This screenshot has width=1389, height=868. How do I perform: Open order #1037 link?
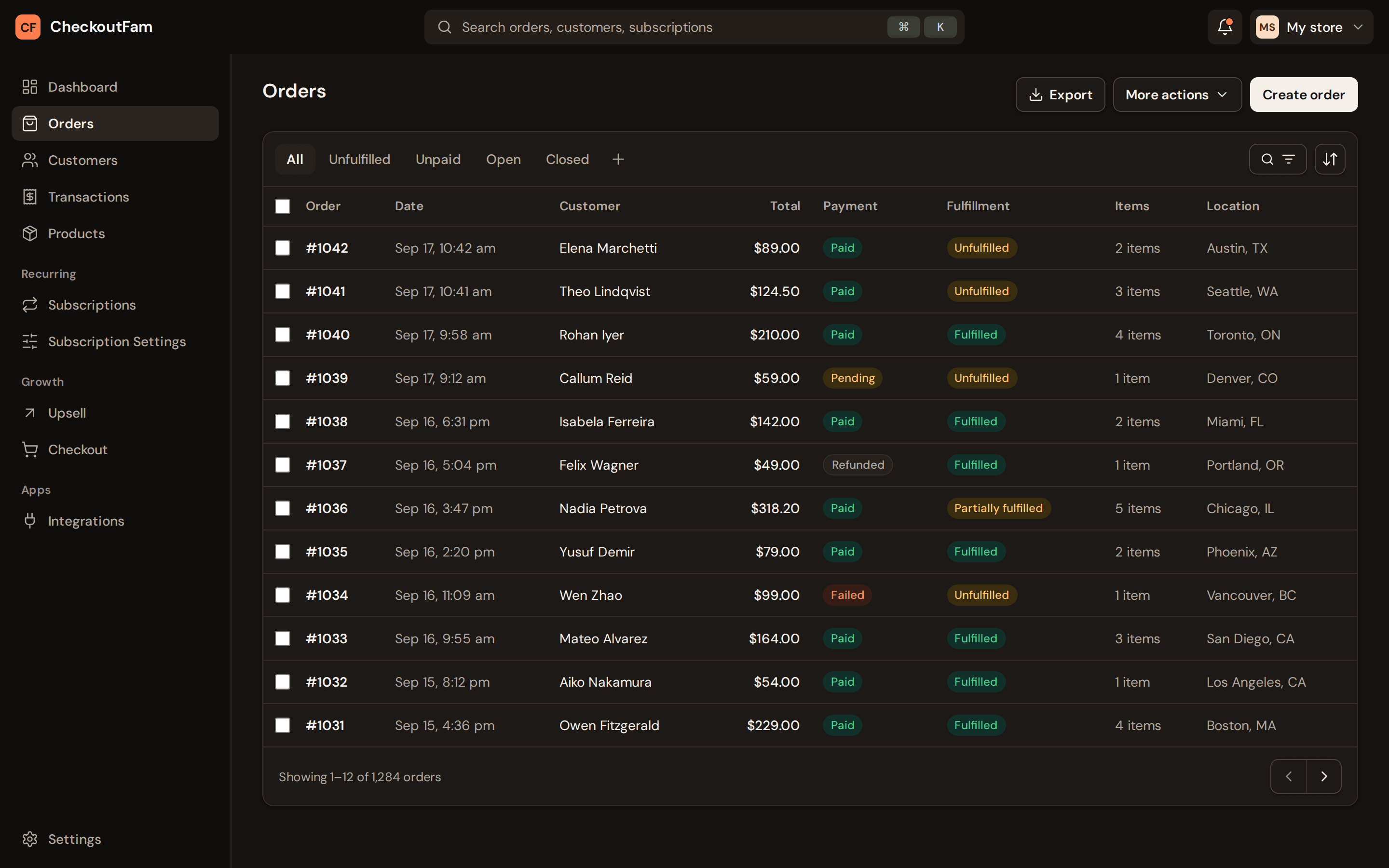(x=327, y=465)
